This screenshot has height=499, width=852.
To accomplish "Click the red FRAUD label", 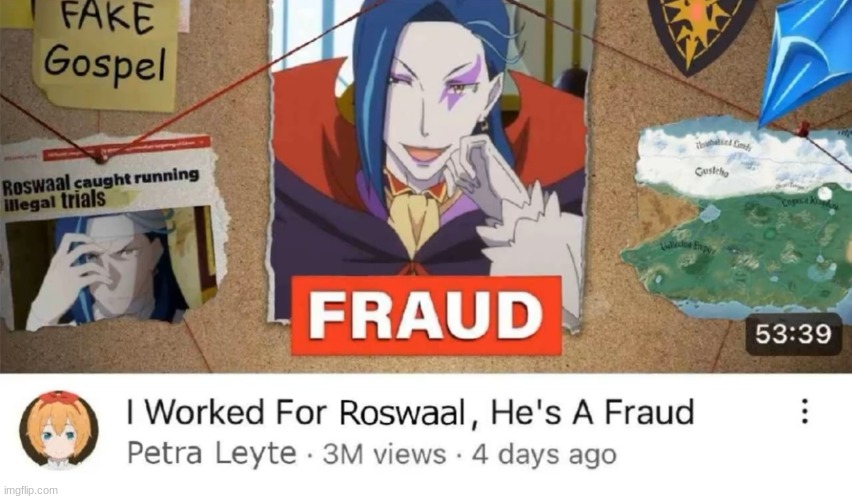I will pyautogui.click(x=426, y=315).
